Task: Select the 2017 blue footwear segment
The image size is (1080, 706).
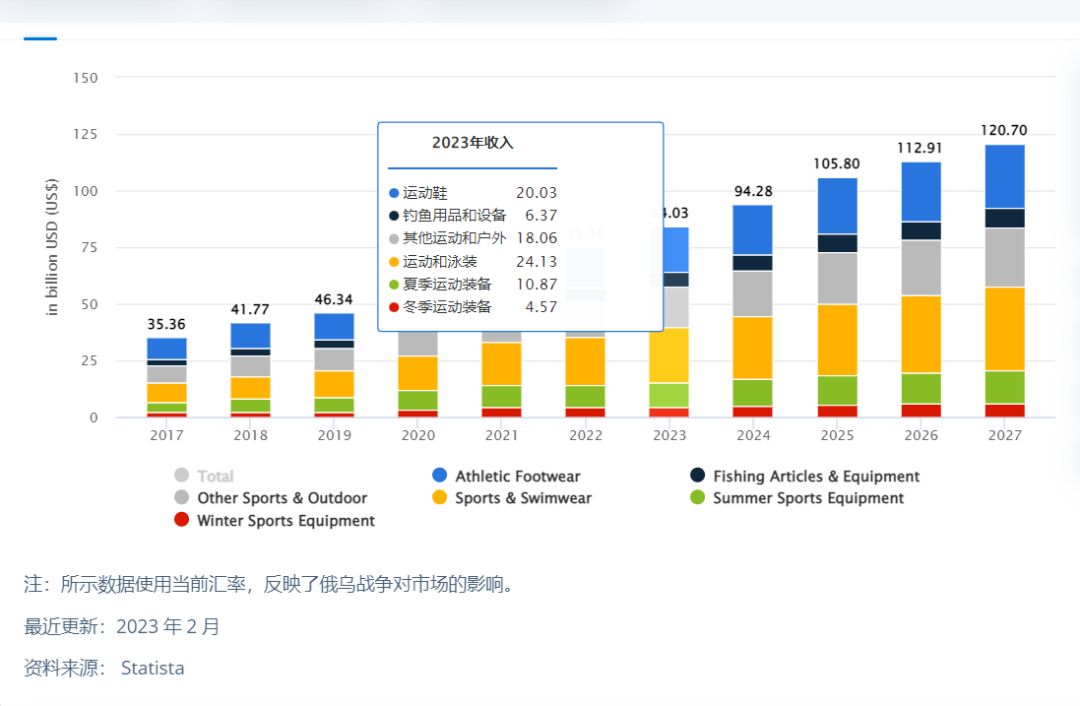Action: pos(167,349)
